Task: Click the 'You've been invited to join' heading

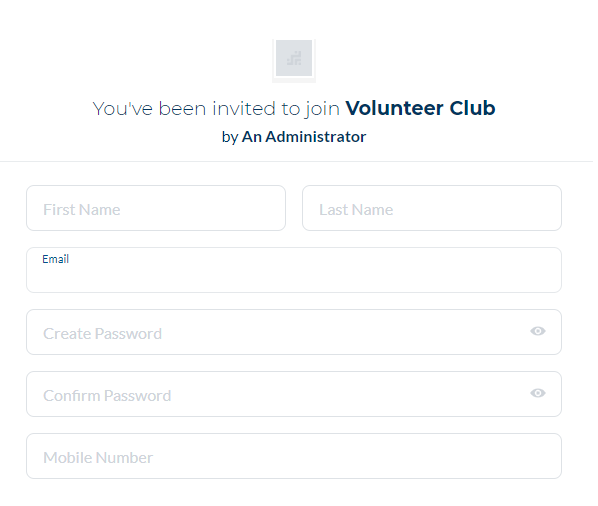Action: [x=218, y=109]
